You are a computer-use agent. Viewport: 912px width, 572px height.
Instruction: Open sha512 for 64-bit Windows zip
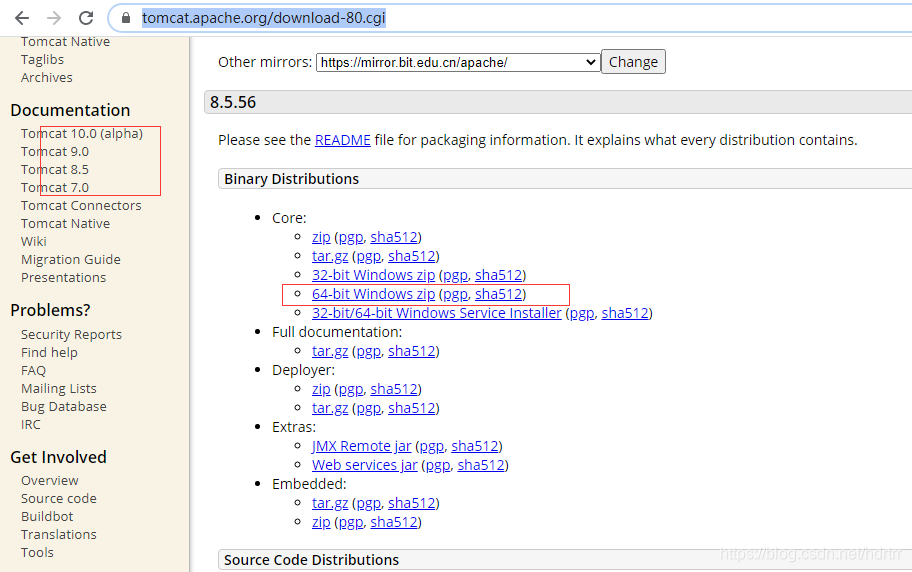point(498,294)
